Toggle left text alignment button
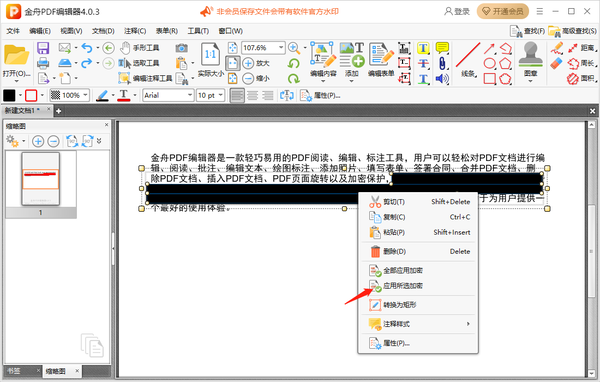Image resolution: width=600 pixels, height=382 pixels. pos(237,95)
